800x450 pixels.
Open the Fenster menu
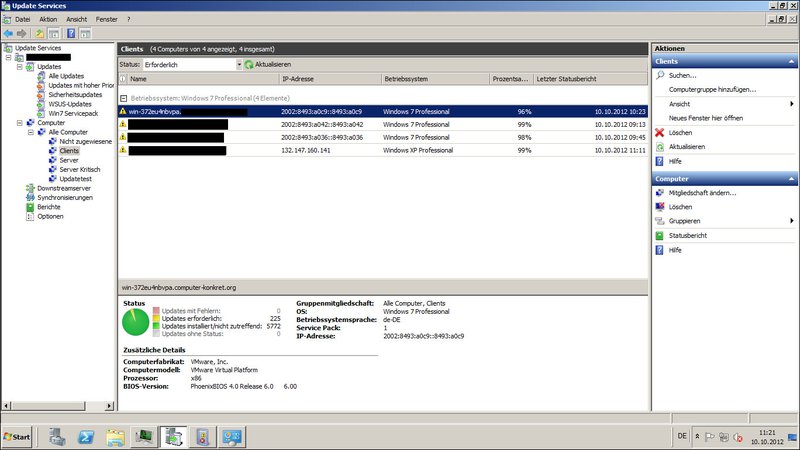tap(106, 19)
